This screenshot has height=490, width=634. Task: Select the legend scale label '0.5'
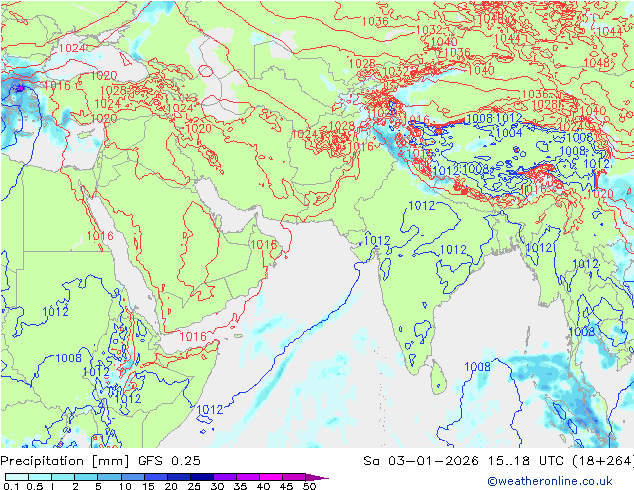pos(34,486)
